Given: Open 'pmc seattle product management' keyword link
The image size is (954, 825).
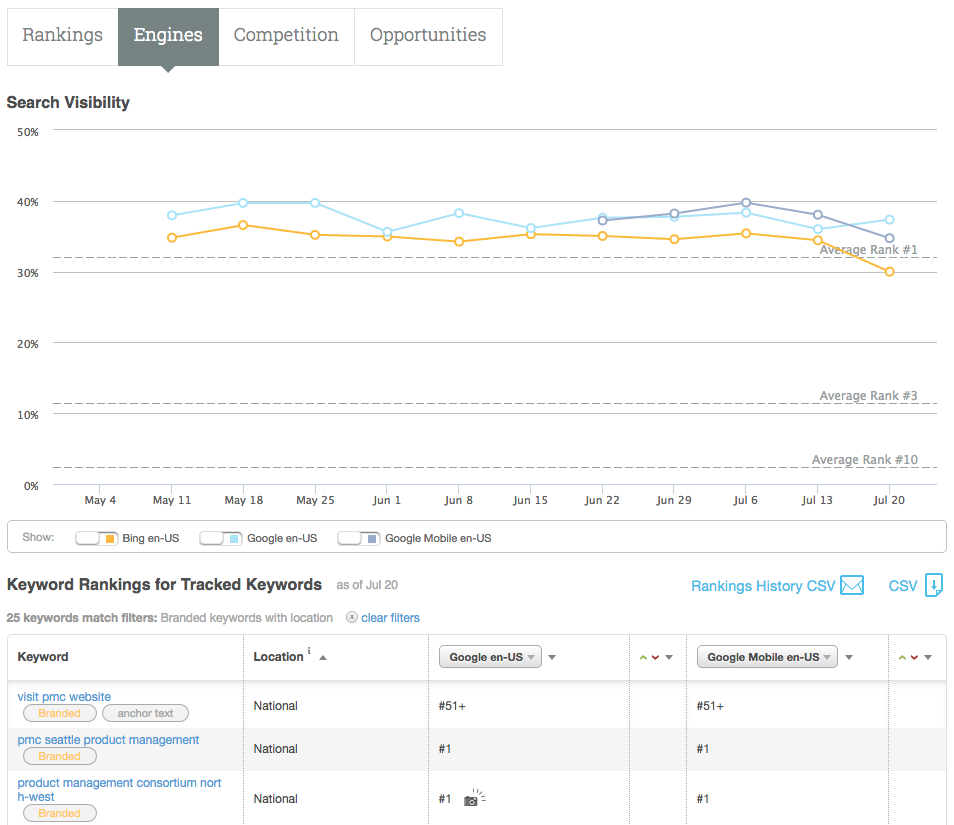Looking at the screenshot, I should pyautogui.click(x=108, y=740).
